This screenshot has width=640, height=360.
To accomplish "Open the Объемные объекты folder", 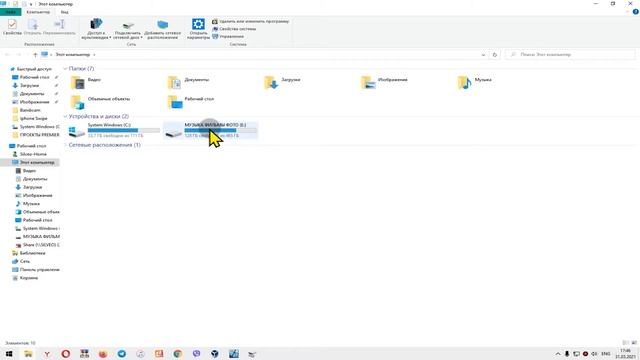I will 100,102.
